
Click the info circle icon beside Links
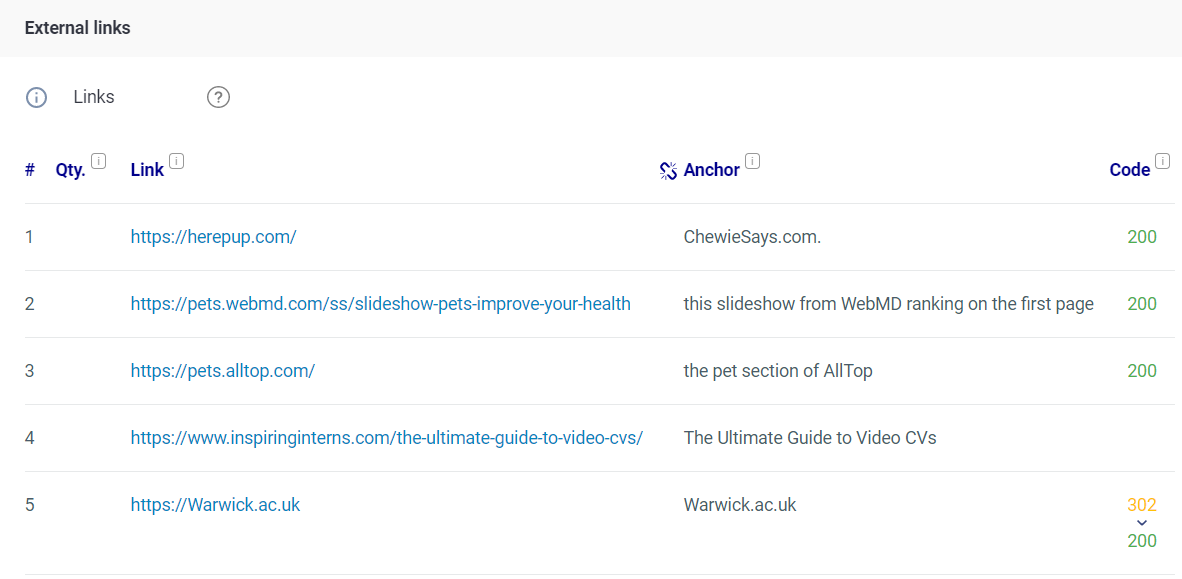pos(36,97)
